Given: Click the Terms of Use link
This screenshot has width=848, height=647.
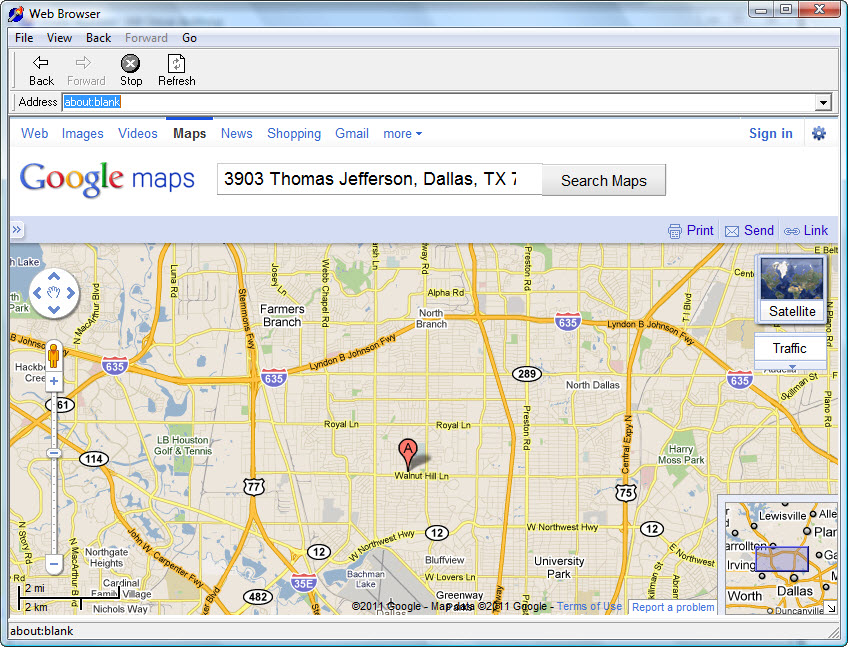Looking at the screenshot, I should click(589, 606).
